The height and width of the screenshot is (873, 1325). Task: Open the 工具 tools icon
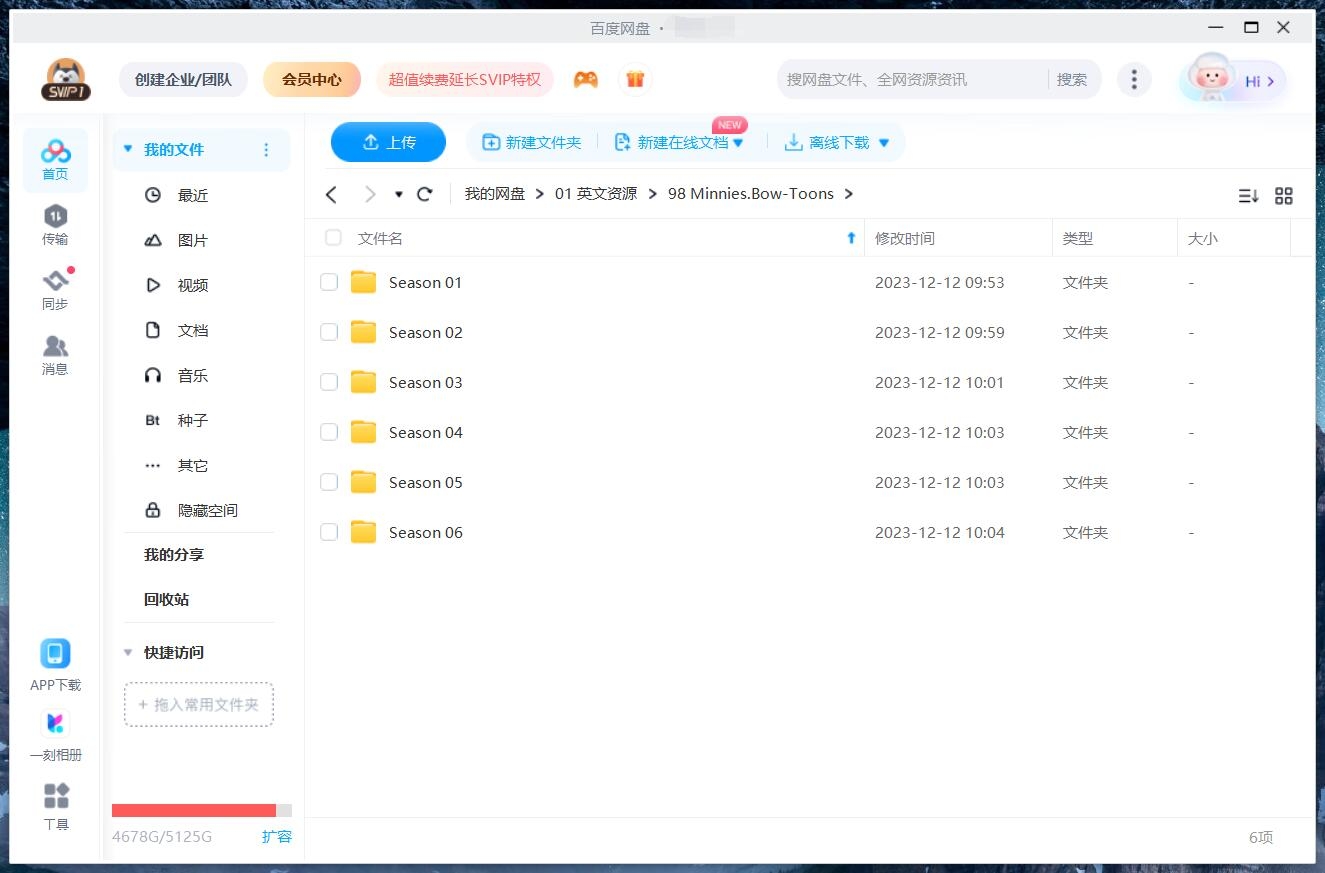point(56,796)
